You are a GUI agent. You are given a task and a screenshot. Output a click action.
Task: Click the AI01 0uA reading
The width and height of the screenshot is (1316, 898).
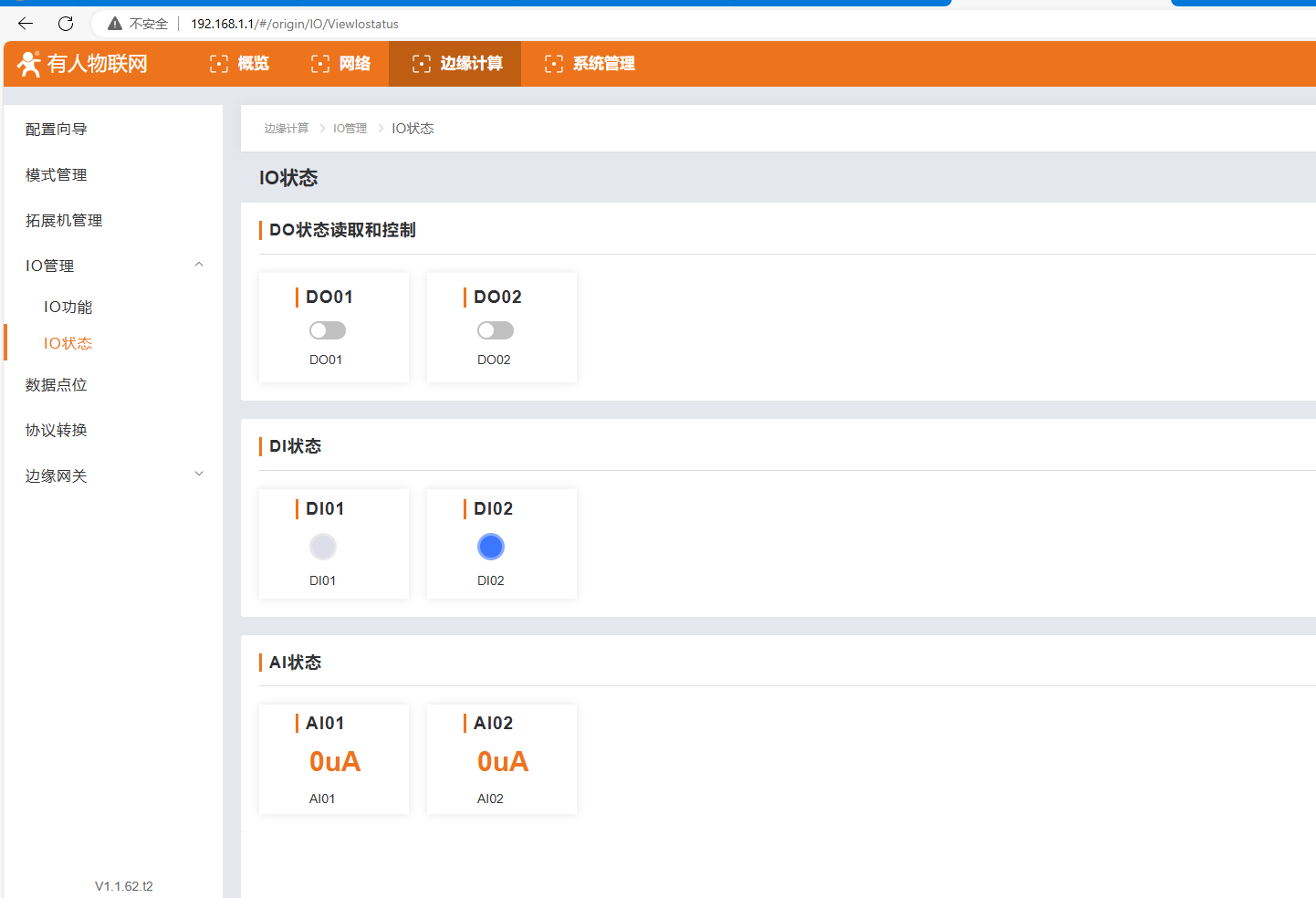(335, 761)
